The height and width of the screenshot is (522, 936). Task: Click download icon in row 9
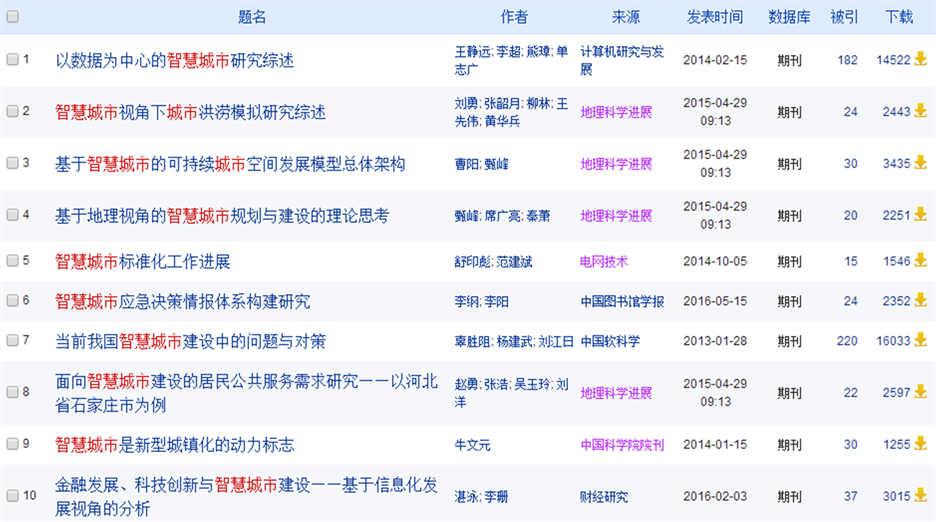(x=920, y=444)
